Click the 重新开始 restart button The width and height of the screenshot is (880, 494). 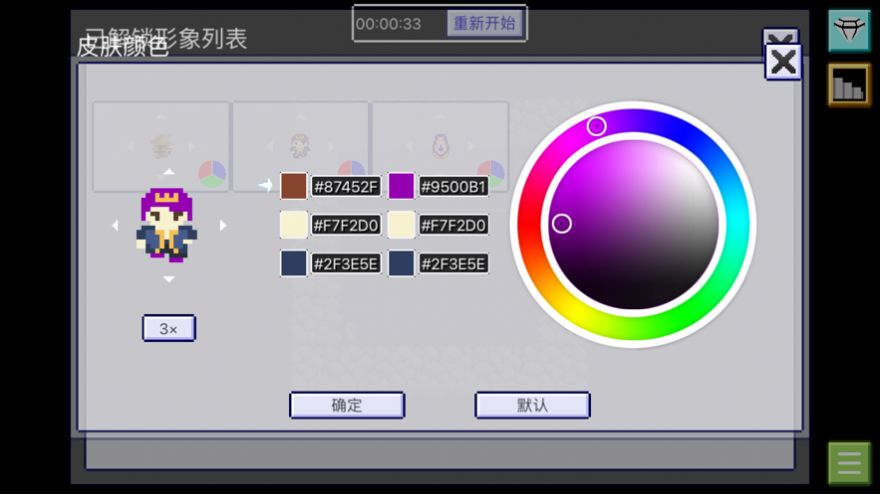tap(484, 23)
